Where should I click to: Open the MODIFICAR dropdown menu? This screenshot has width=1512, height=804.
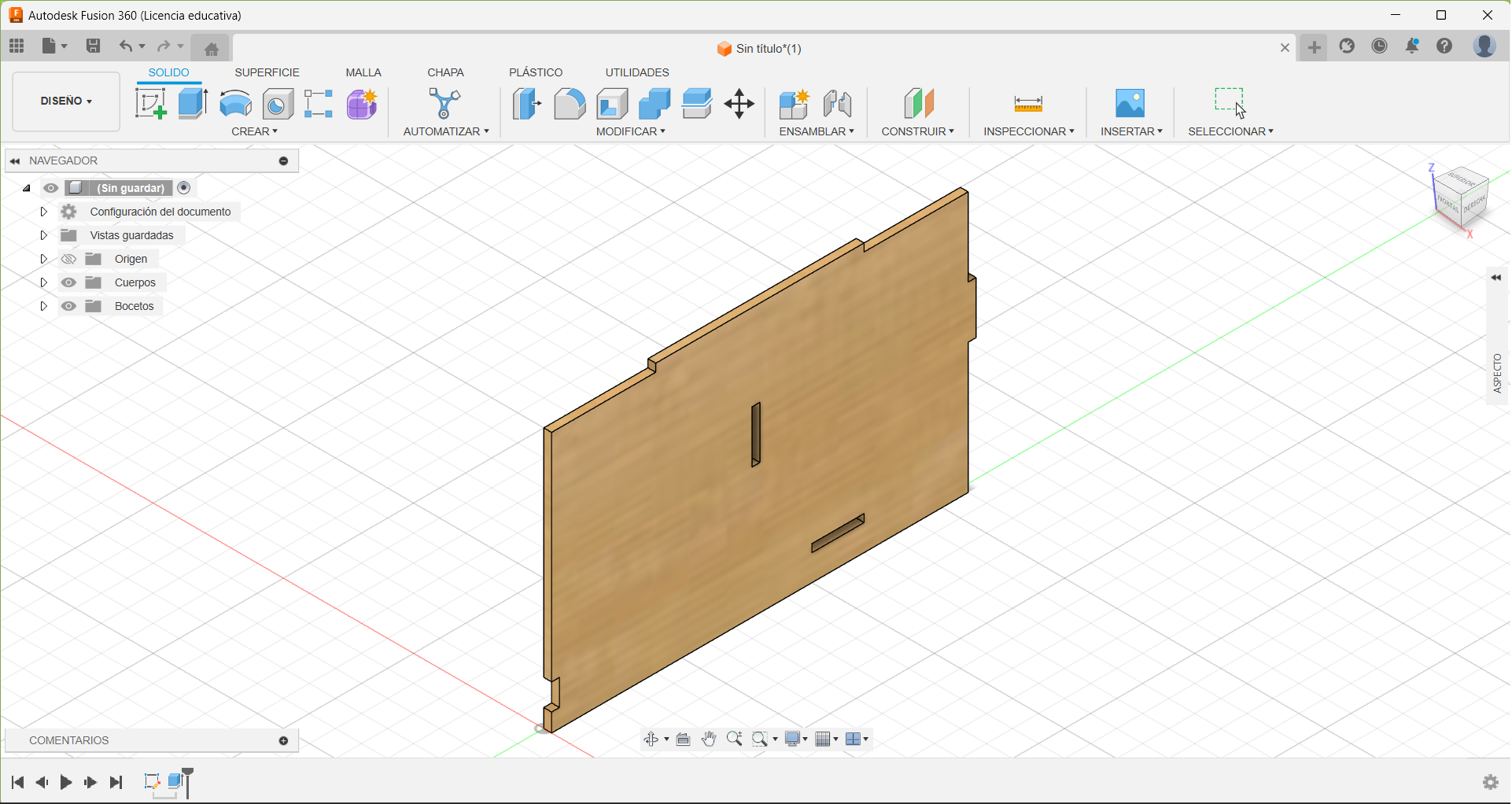point(631,131)
